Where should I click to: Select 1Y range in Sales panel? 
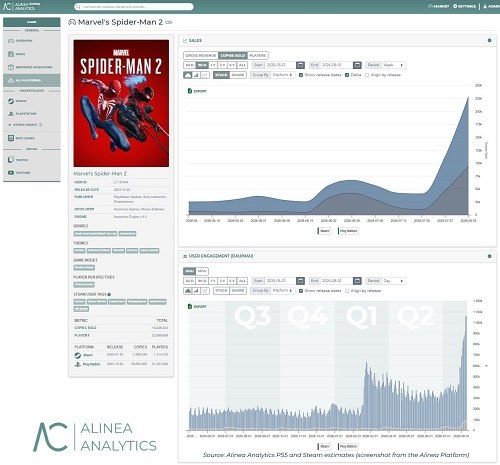tap(213, 65)
